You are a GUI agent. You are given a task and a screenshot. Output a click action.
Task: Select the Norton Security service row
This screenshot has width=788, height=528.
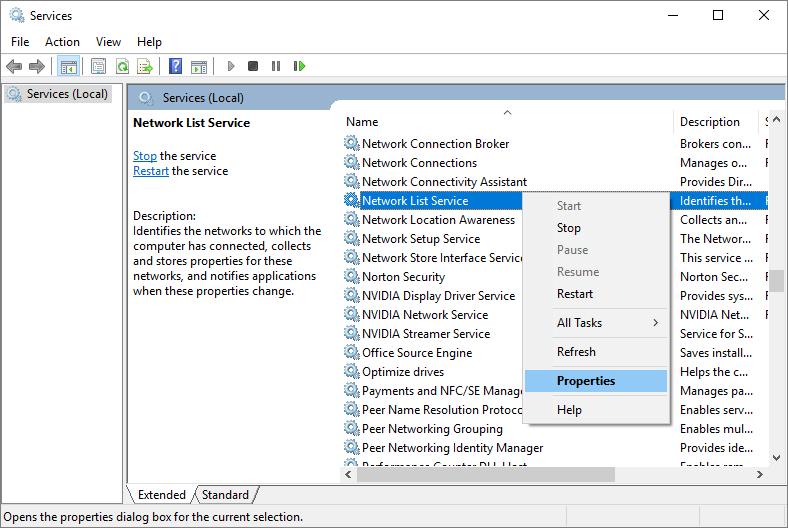pyautogui.click(x=403, y=277)
